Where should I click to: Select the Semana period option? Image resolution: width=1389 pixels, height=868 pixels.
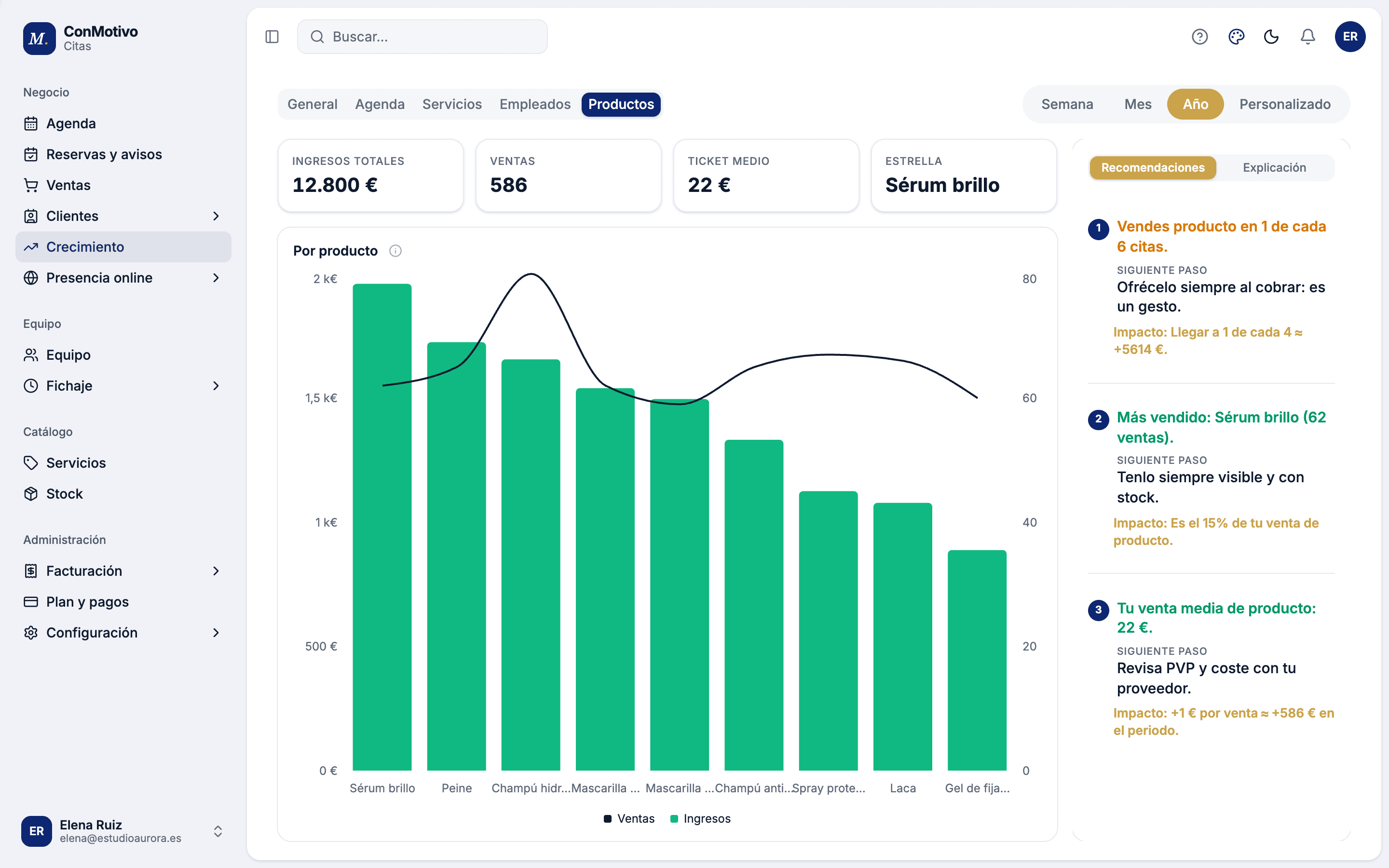coord(1067,104)
